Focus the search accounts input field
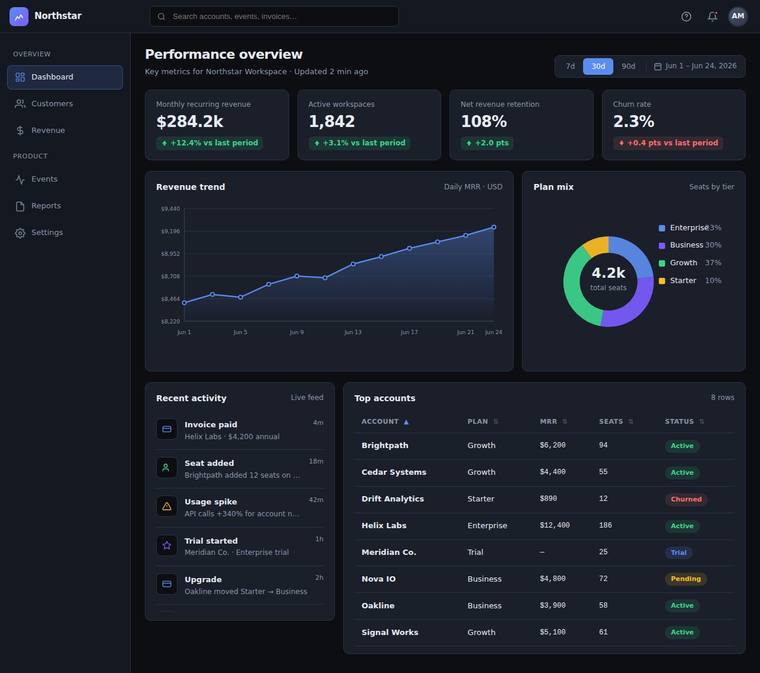Screen dimensions: 760x673 274,16
